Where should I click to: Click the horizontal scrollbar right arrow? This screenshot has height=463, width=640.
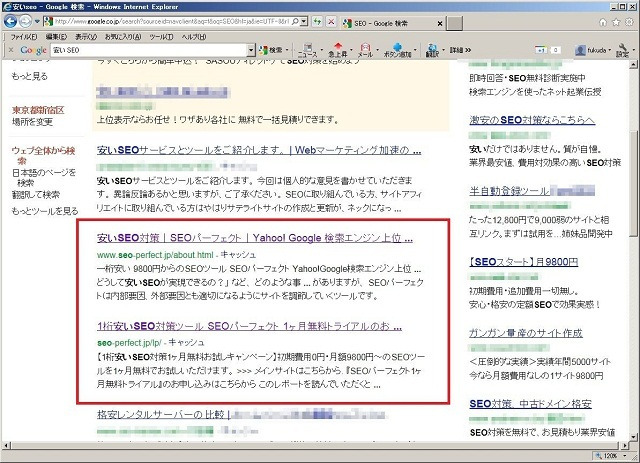click(x=625, y=445)
